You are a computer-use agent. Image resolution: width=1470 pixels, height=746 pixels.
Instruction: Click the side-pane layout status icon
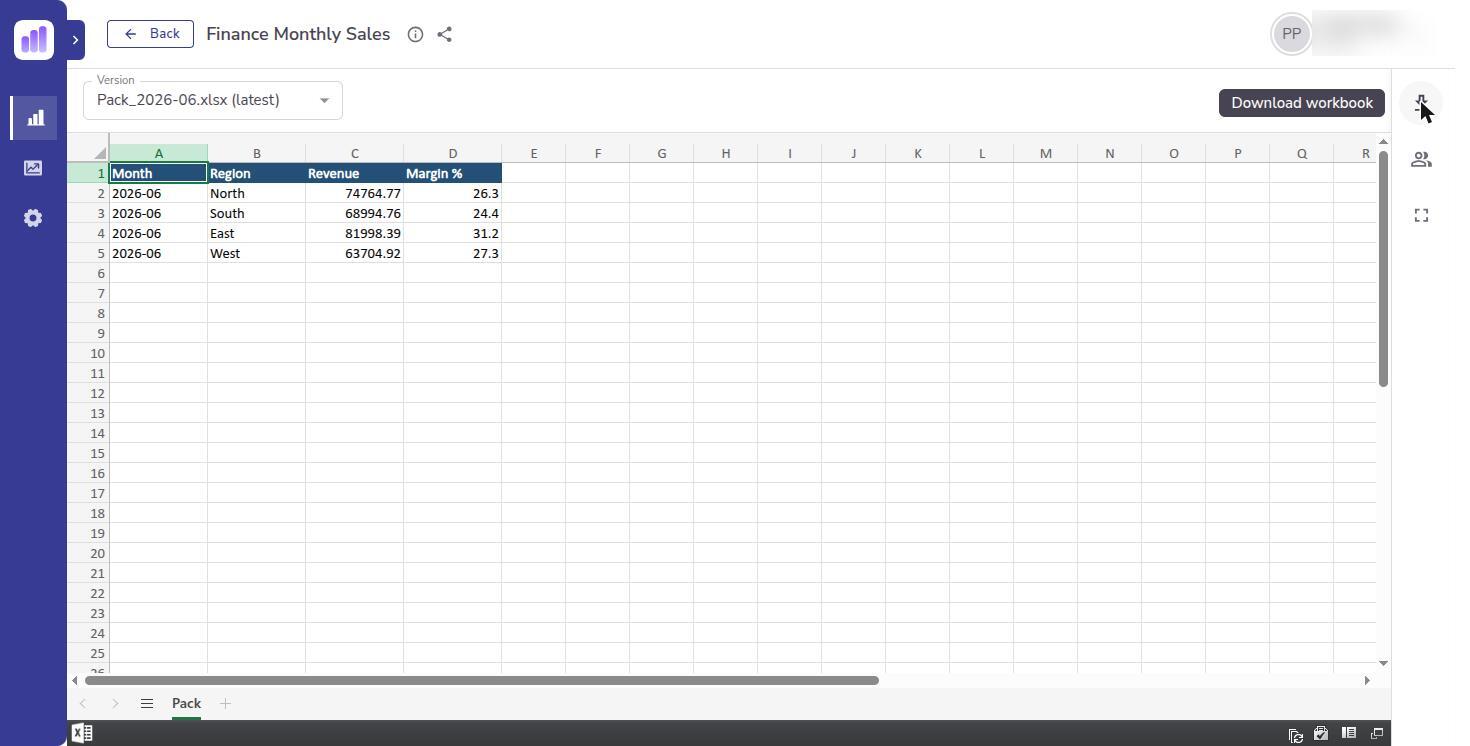click(x=1349, y=733)
